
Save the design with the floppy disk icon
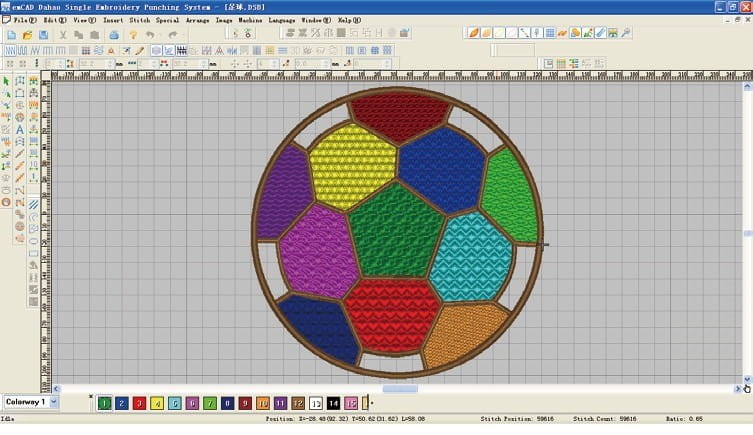(43, 35)
